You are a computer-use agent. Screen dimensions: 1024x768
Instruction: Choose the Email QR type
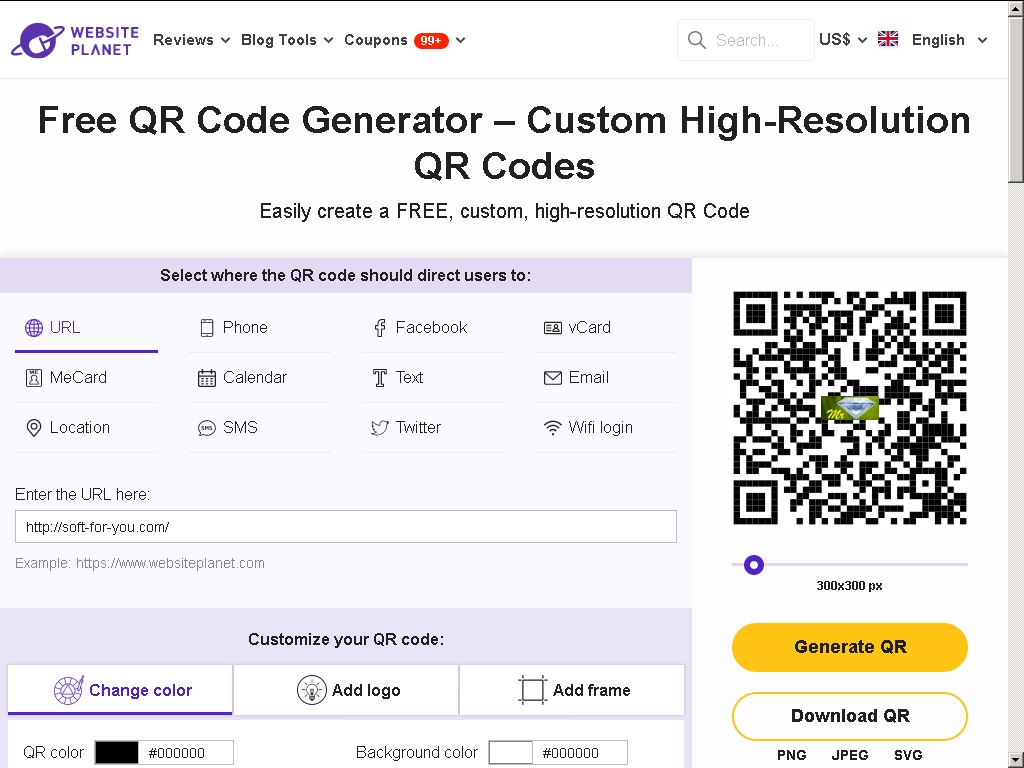click(605, 377)
